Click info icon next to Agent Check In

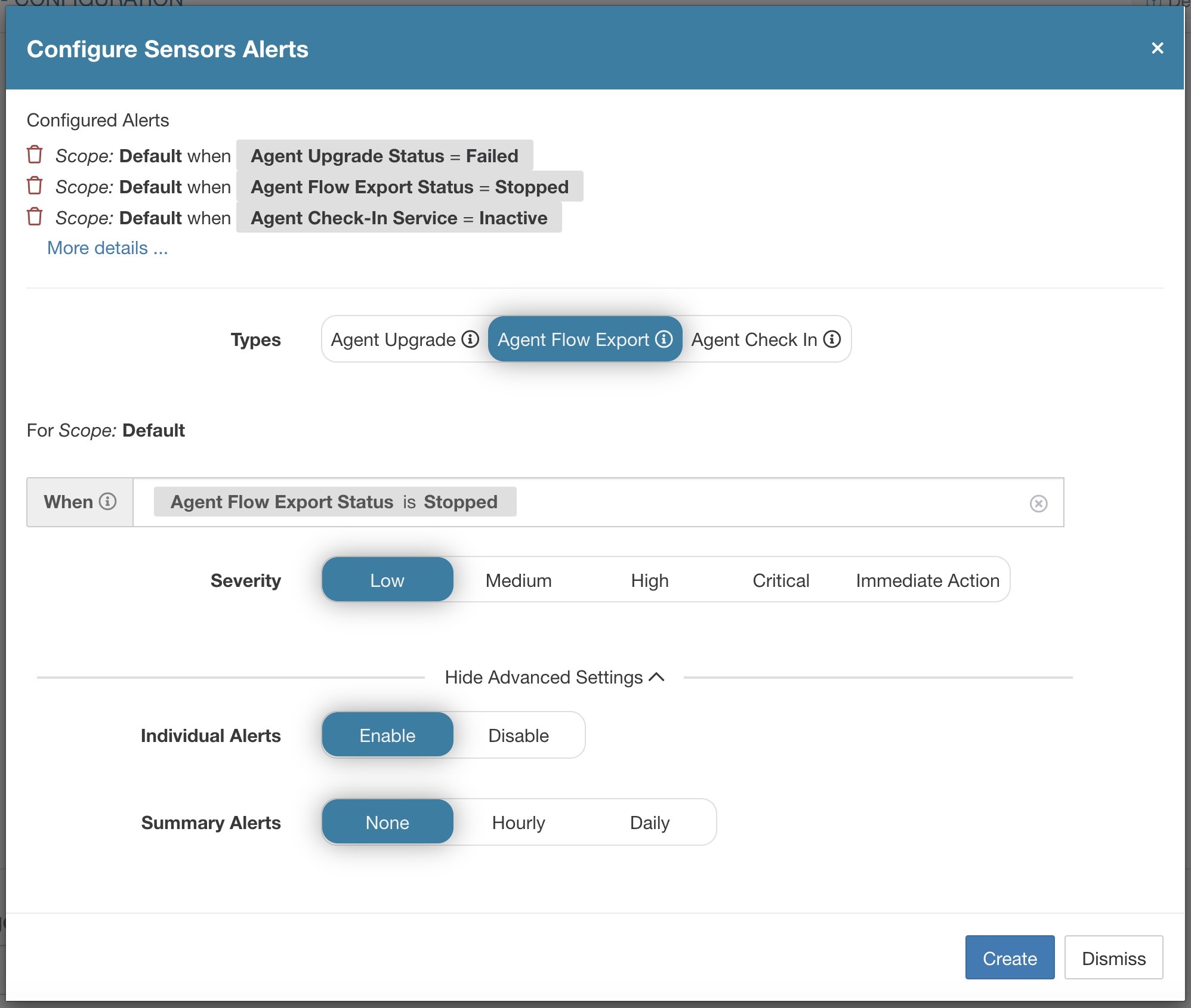point(832,339)
